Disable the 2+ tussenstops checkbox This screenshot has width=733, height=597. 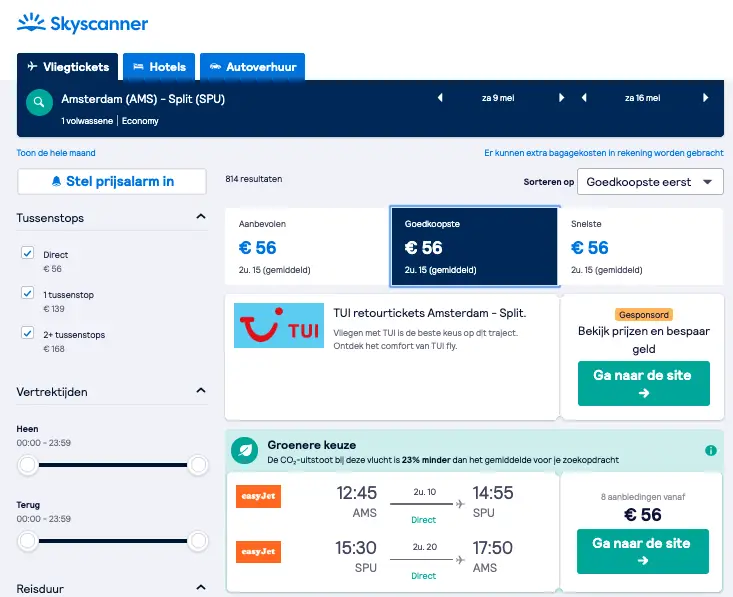click(x=28, y=333)
